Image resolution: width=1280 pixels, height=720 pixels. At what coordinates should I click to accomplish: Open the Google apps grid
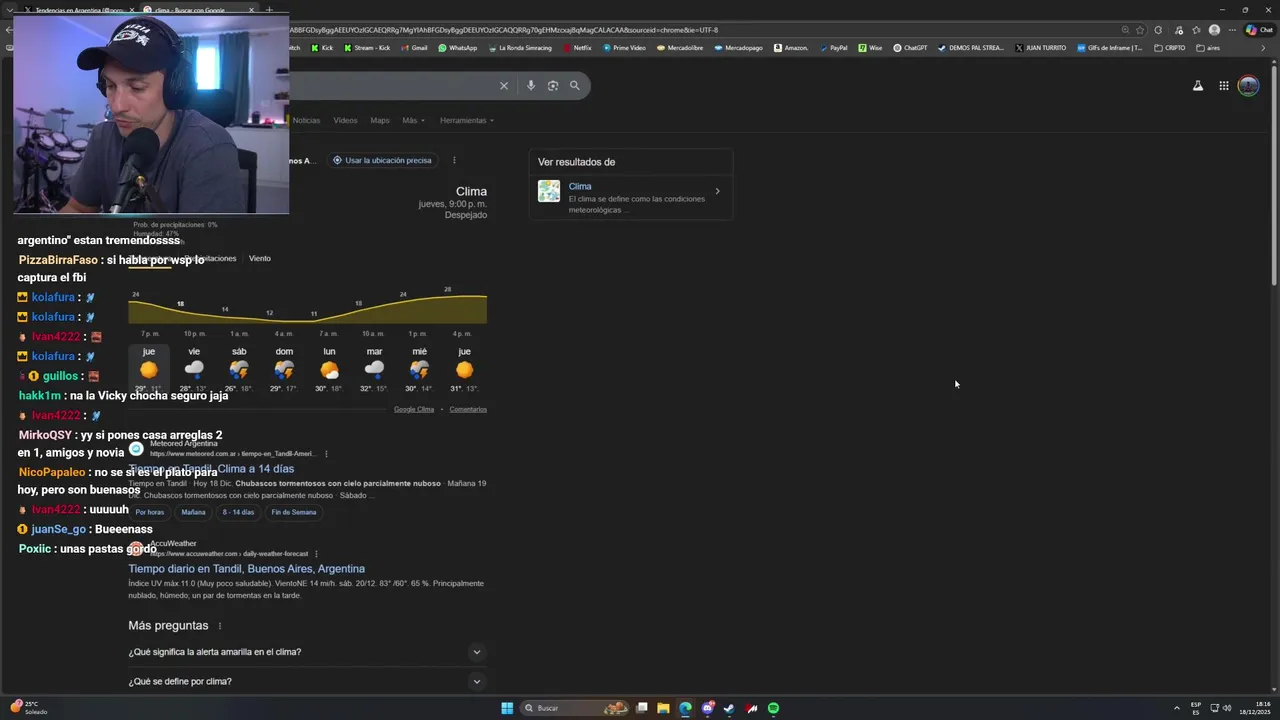click(x=1223, y=86)
